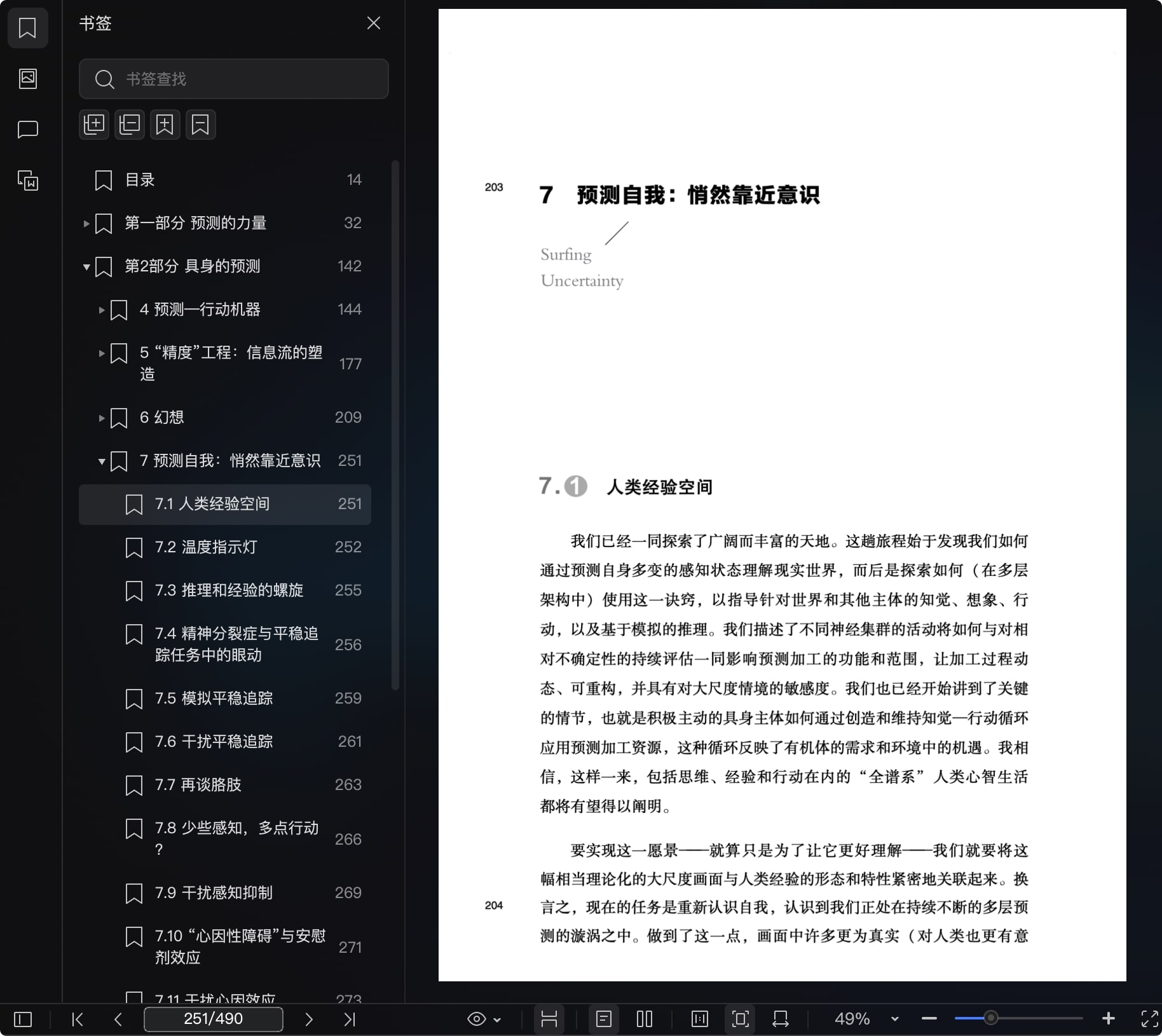Collapse the 7 预测自我 bookmark

pos(102,461)
